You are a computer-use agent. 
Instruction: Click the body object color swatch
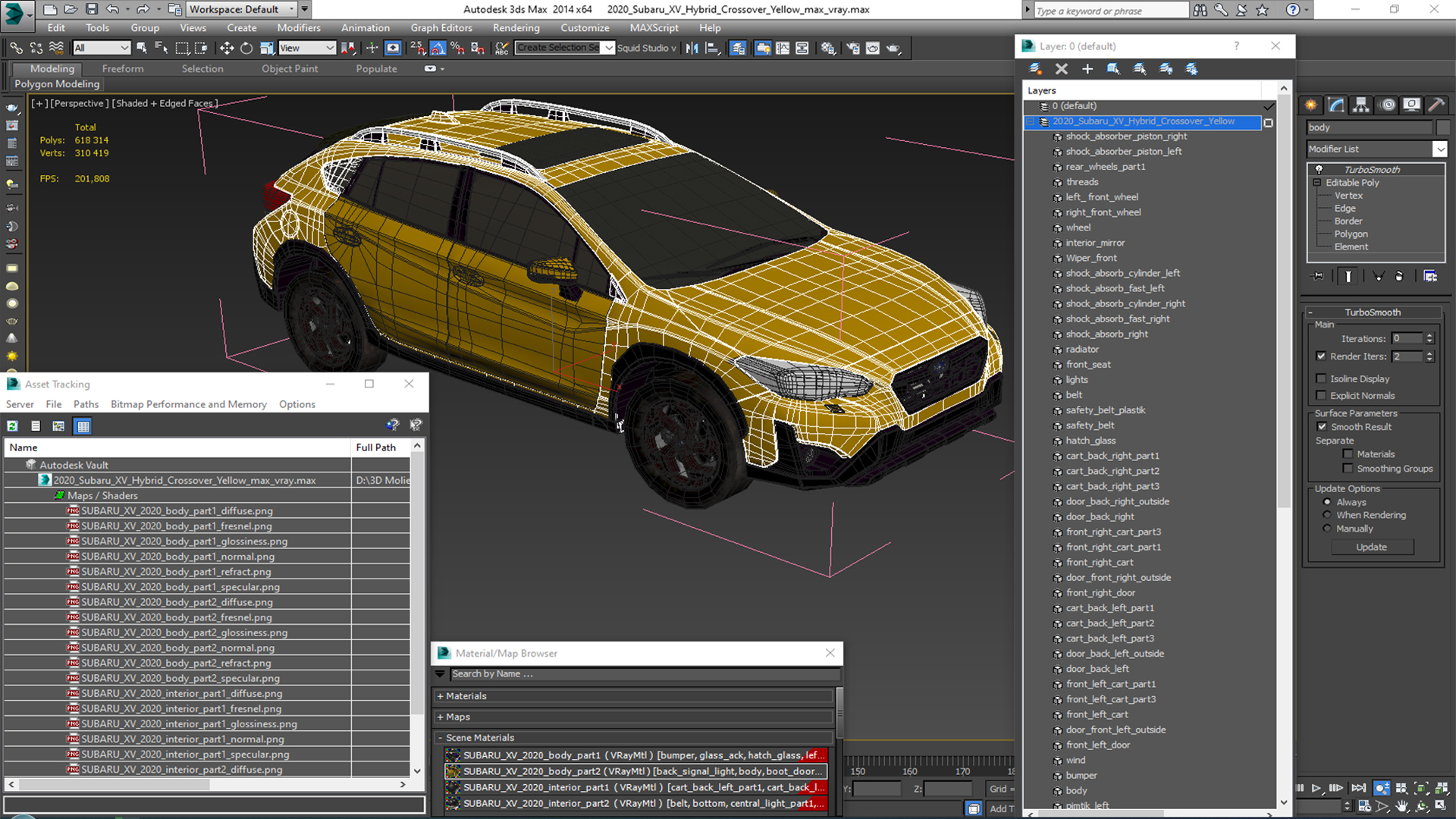1443,127
